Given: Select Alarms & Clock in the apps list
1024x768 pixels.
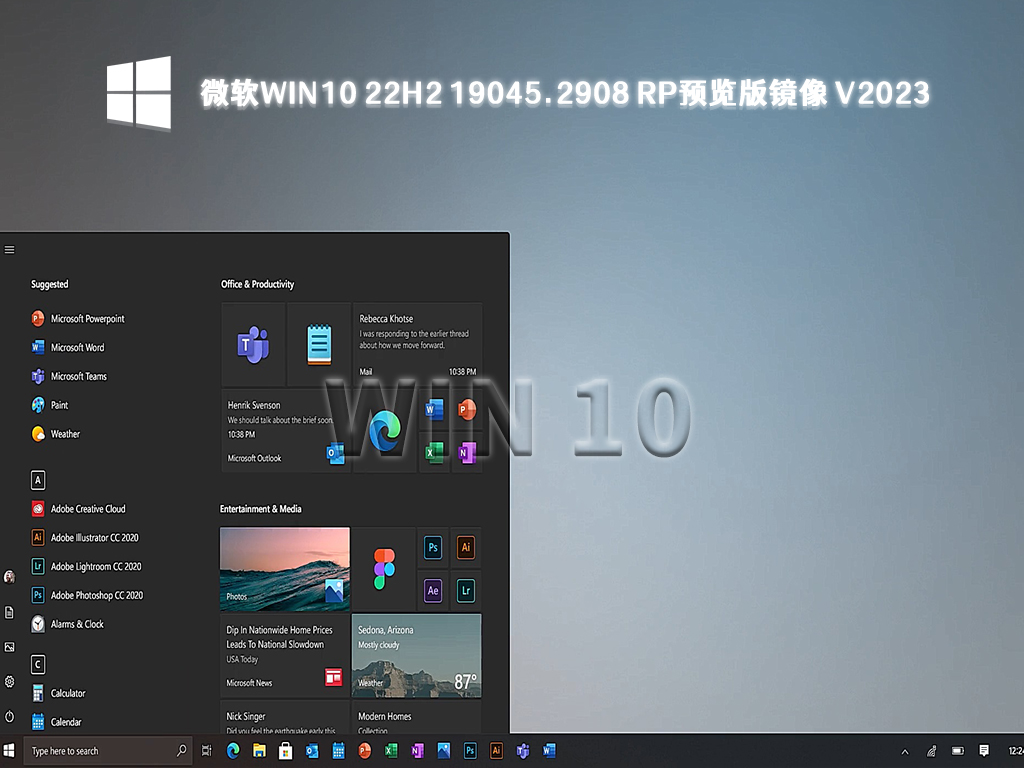Looking at the screenshot, I should point(78,624).
